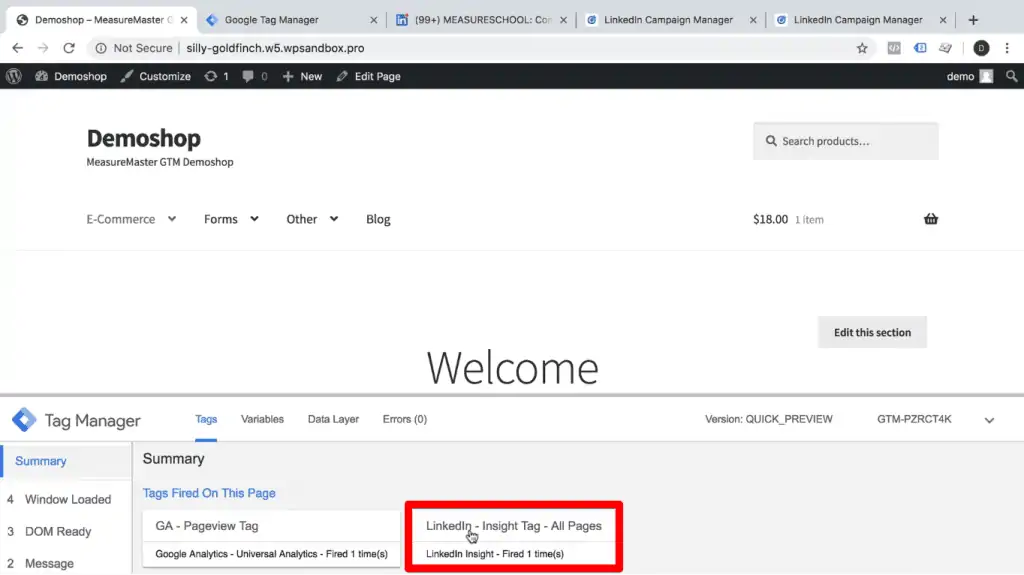Open the shopping basket cart icon

931,219
